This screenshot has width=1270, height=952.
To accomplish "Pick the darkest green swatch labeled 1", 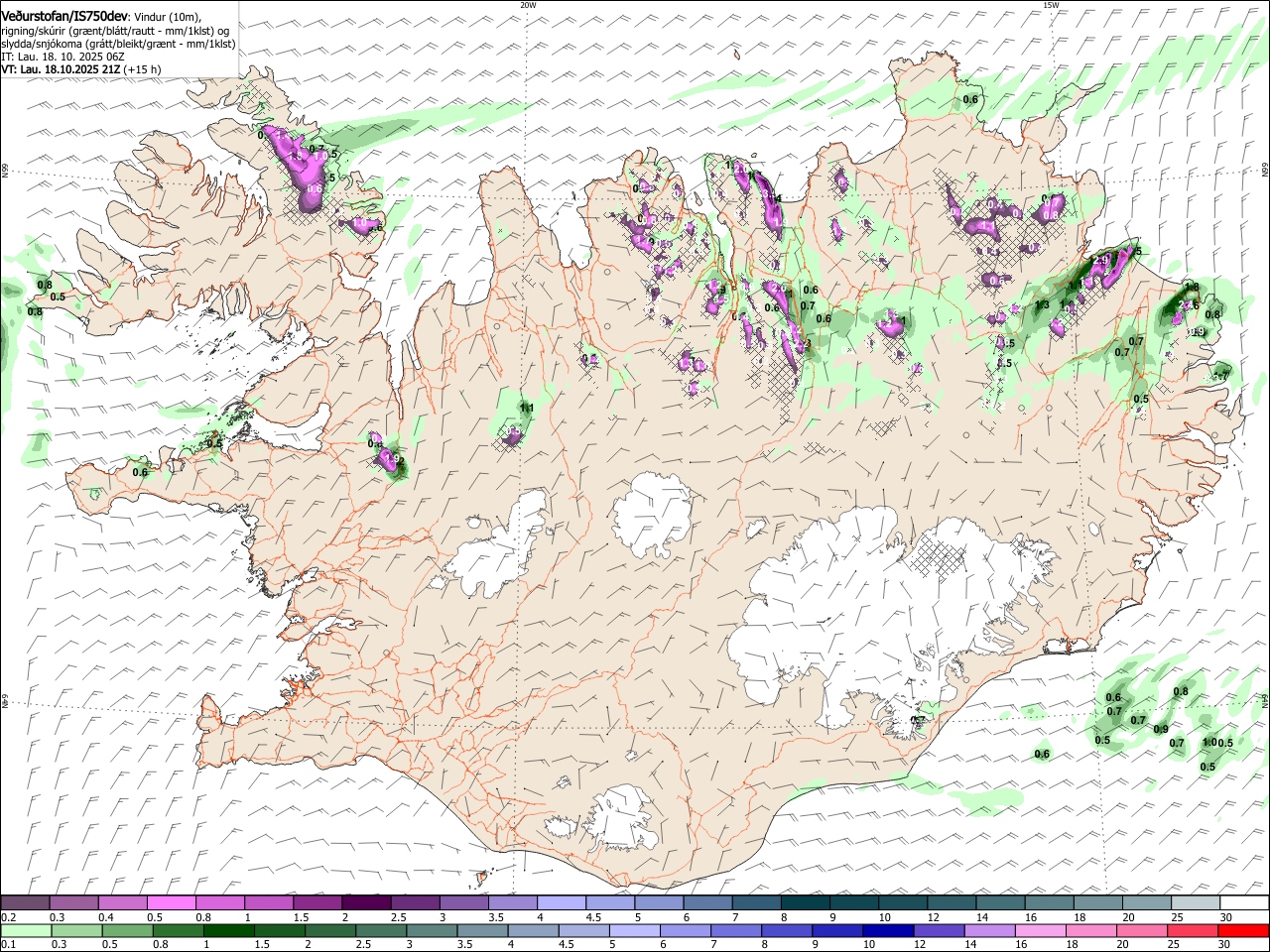I will [230, 930].
